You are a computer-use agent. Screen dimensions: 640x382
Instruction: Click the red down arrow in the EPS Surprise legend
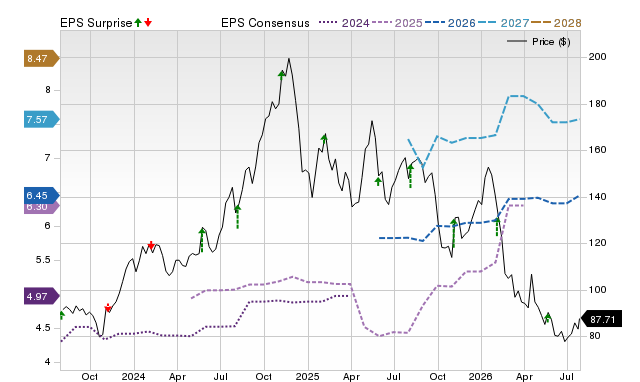point(148,22)
